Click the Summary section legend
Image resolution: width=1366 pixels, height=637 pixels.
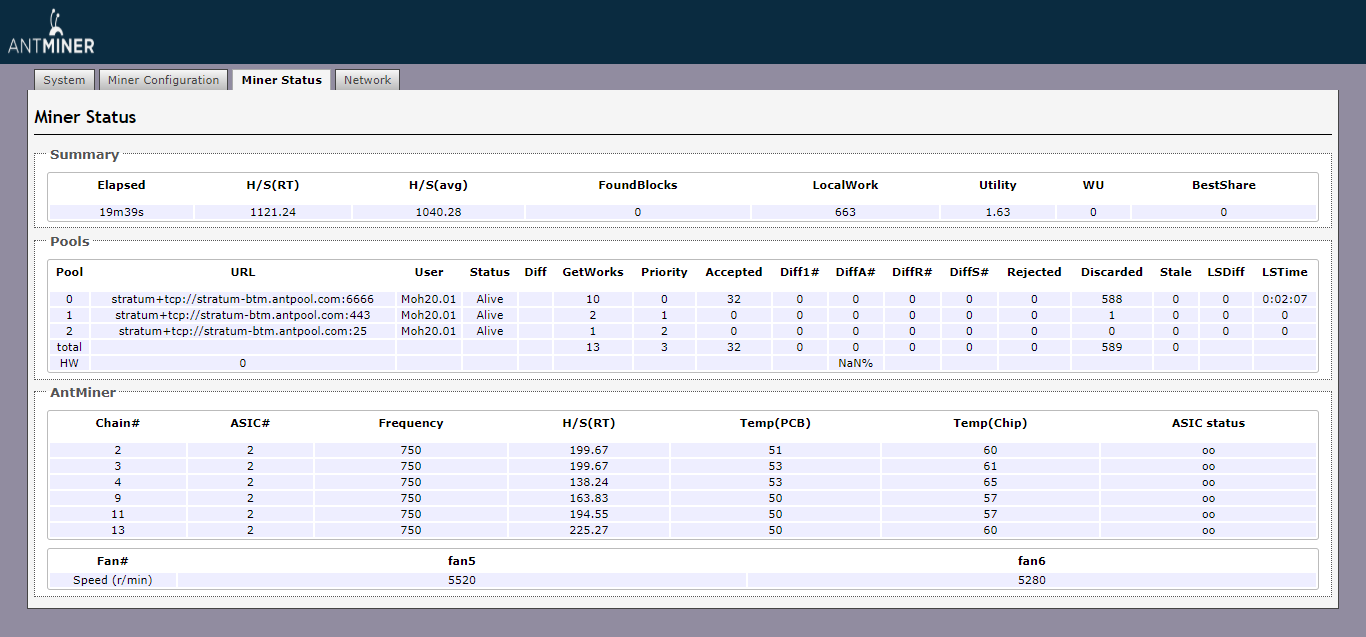[85, 155]
